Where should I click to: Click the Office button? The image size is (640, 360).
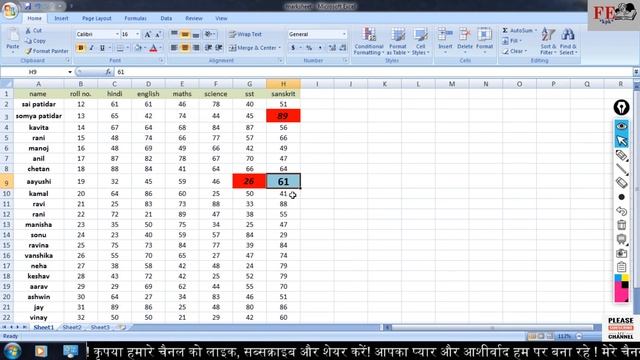coord(10,10)
